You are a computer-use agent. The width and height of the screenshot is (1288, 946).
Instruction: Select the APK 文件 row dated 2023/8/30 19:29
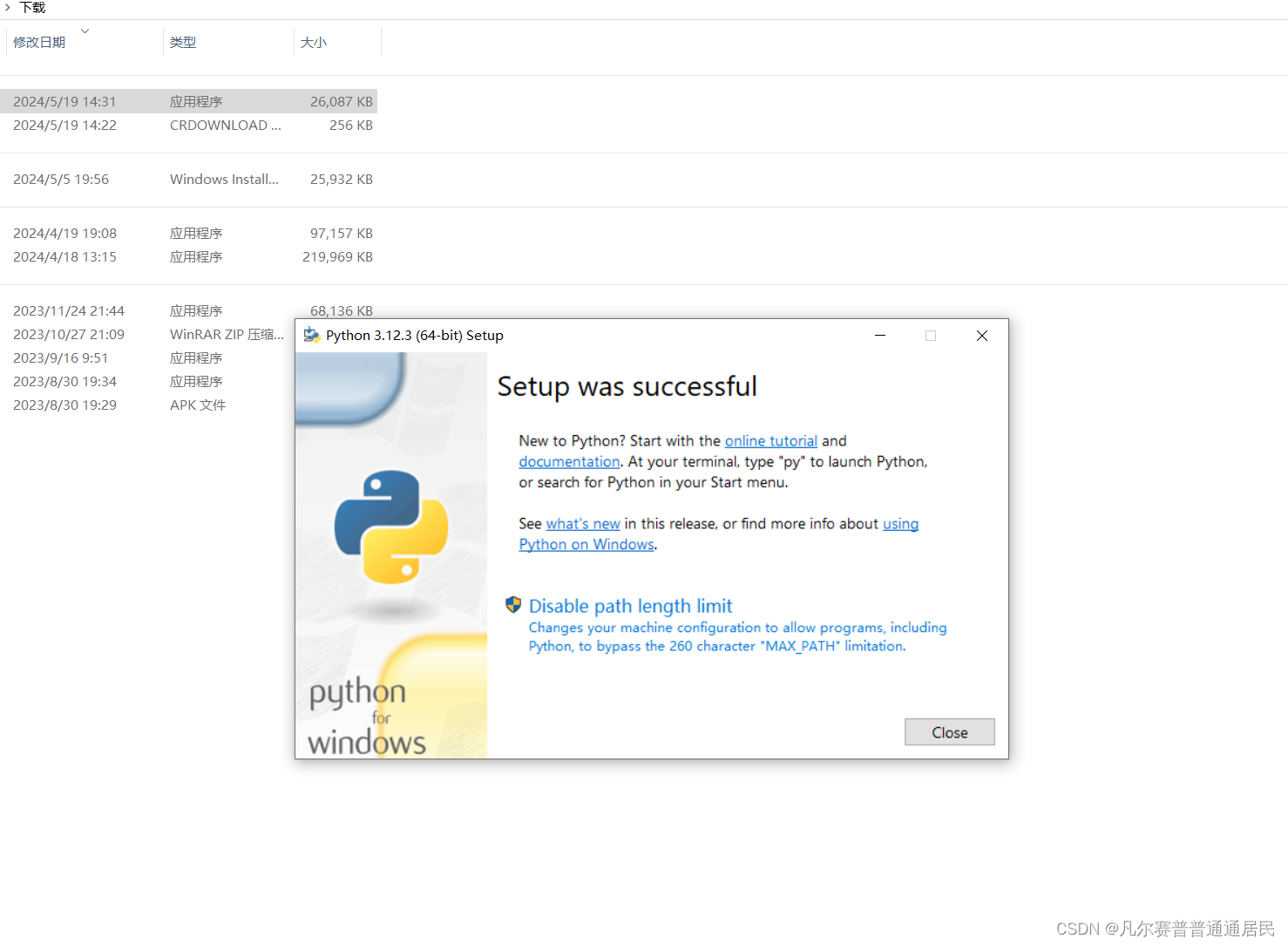pos(147,405)
